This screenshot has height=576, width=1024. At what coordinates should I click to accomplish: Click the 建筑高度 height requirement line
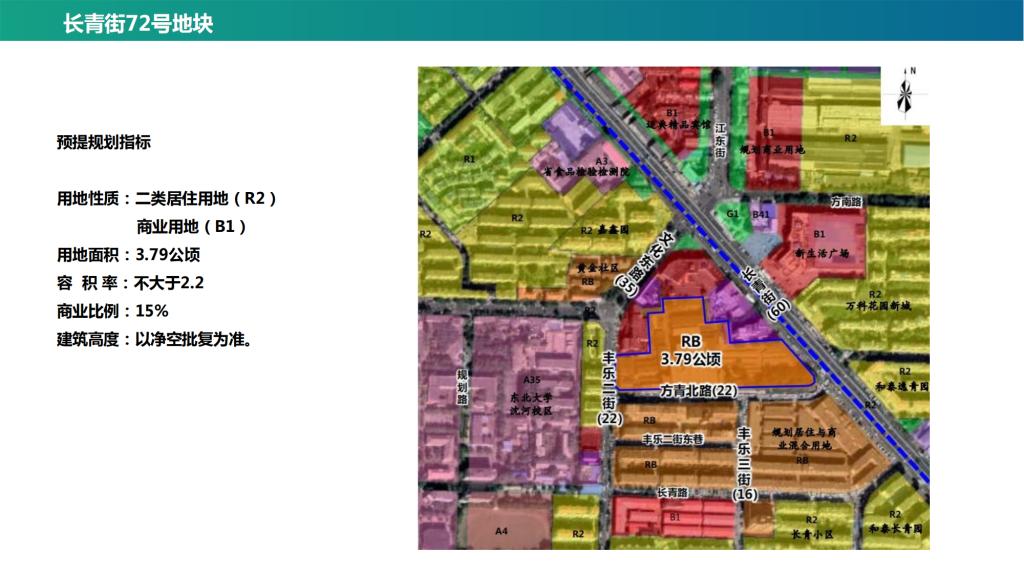[x=154, y=338]
